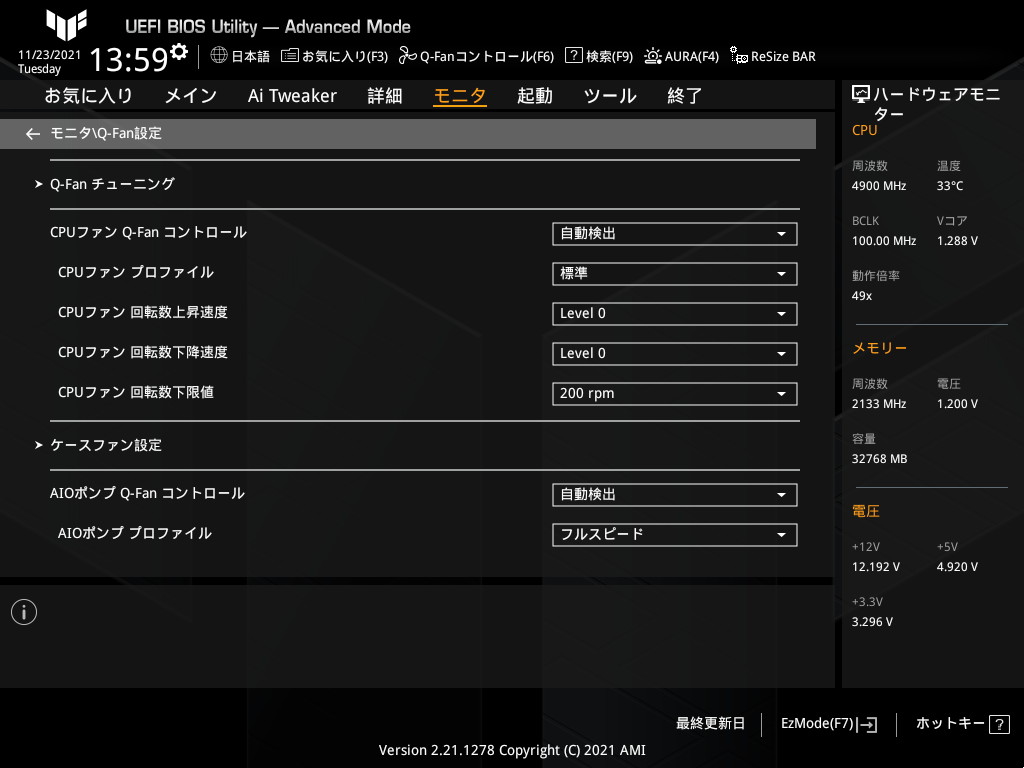Open the ツール tab
1024x768 pixels.
pyautogui.click(x=610, y=96)
